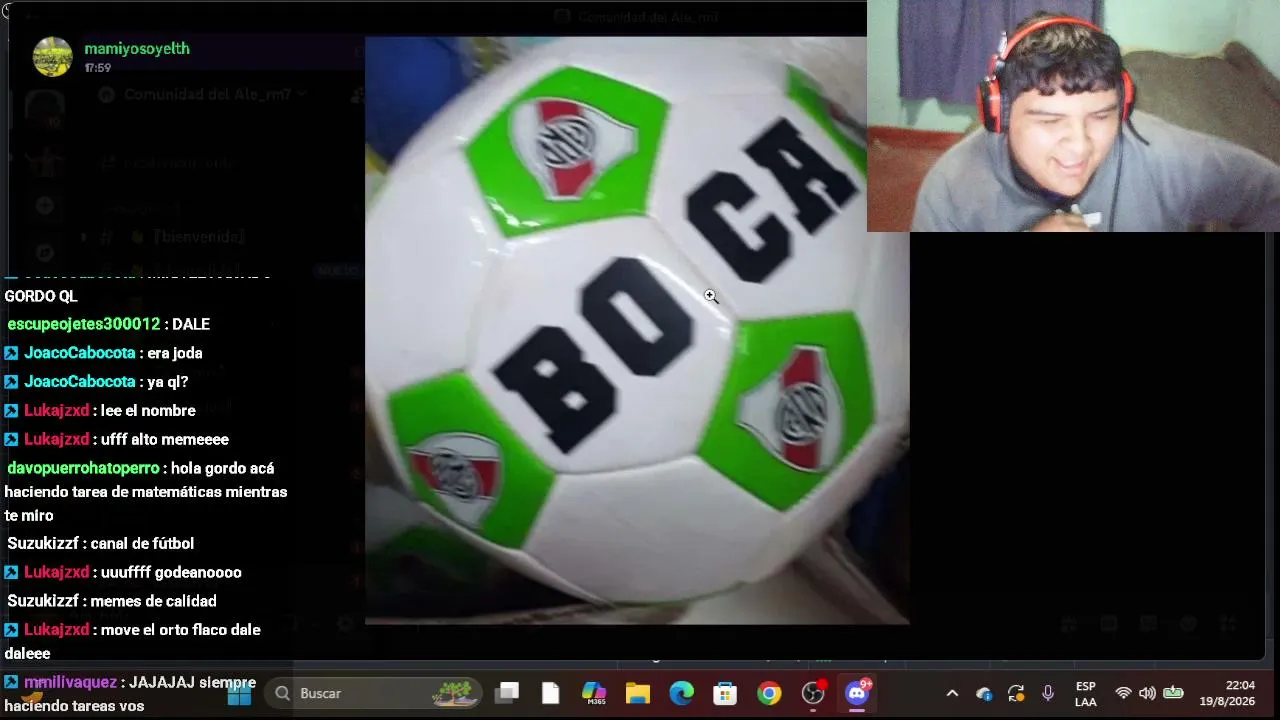Viewport: 1280px width, 720px height.
Task: Click chat username davopuerrohatoperro
Action: pyautogui.click(x=84, y=468)
